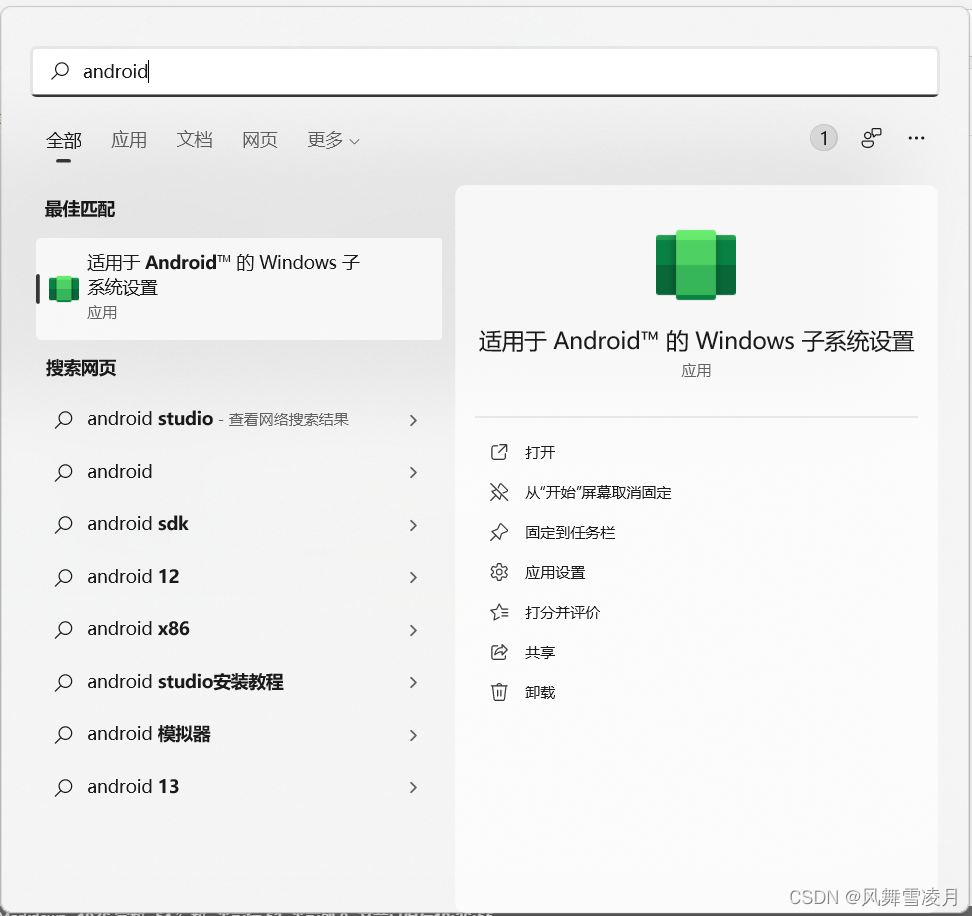972x916 pixels.
Task: Open the three-dot more options menu
Action: click(x=916, y=138)
